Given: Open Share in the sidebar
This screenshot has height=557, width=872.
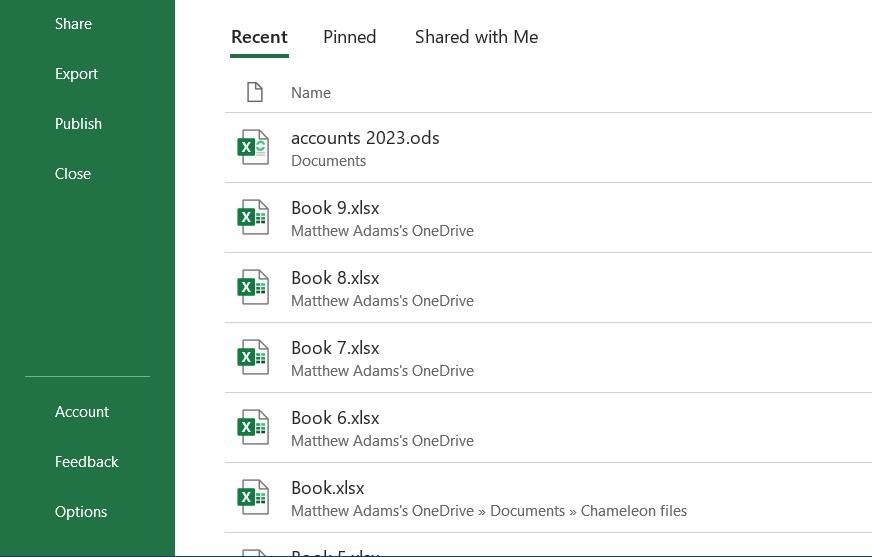Looking at the screenshot, I should 73,24.
